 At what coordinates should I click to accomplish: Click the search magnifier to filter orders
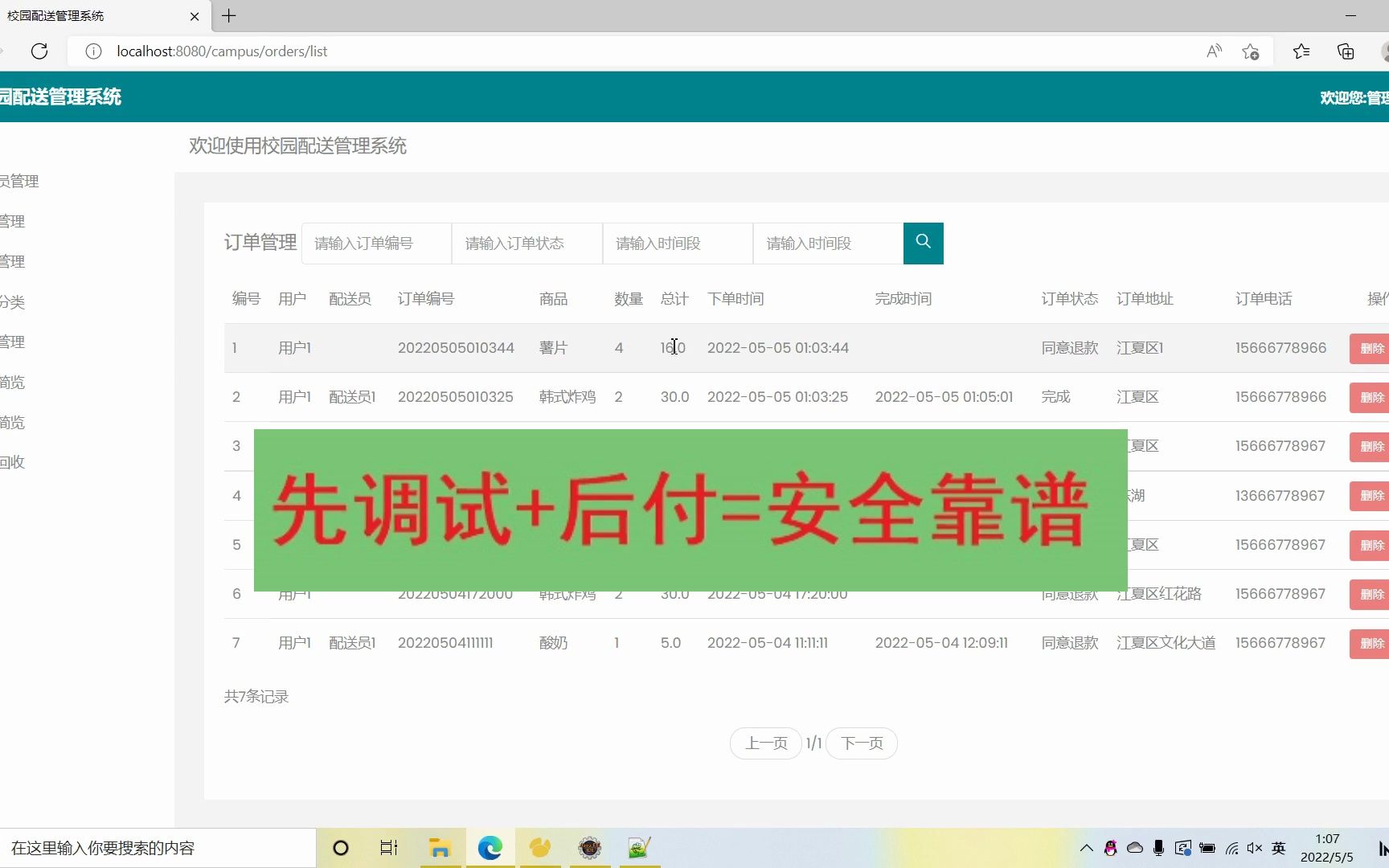(x=922, y=243)
